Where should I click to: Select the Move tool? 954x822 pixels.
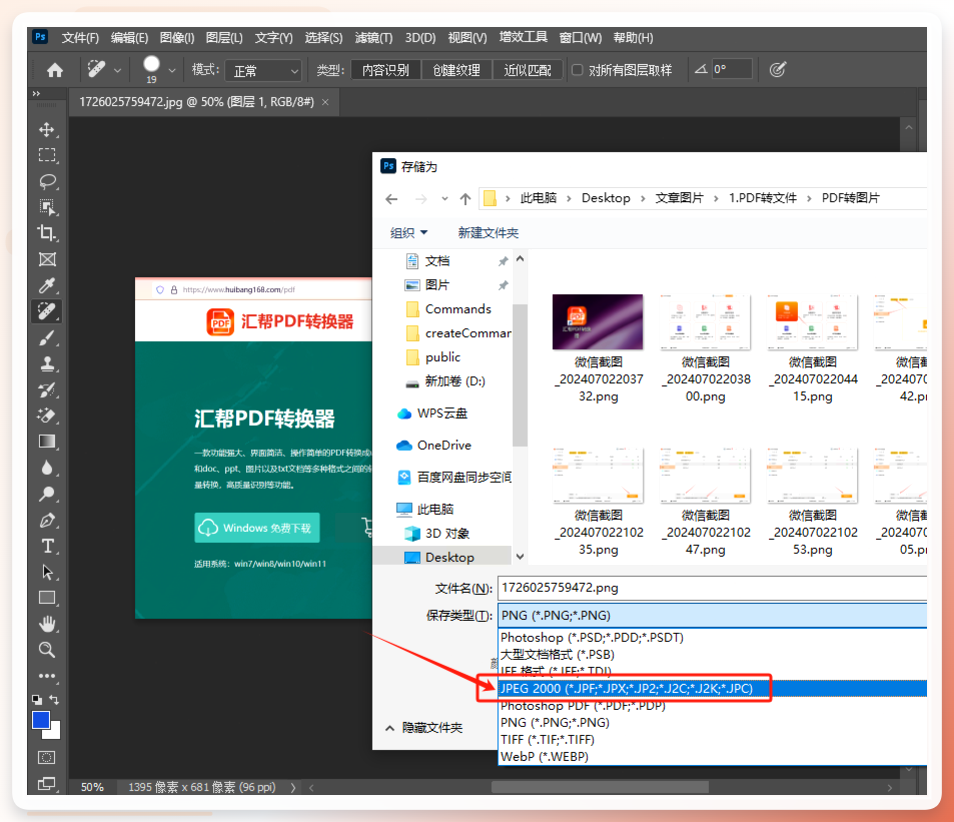pyautogui.click(x=47, y=130)
